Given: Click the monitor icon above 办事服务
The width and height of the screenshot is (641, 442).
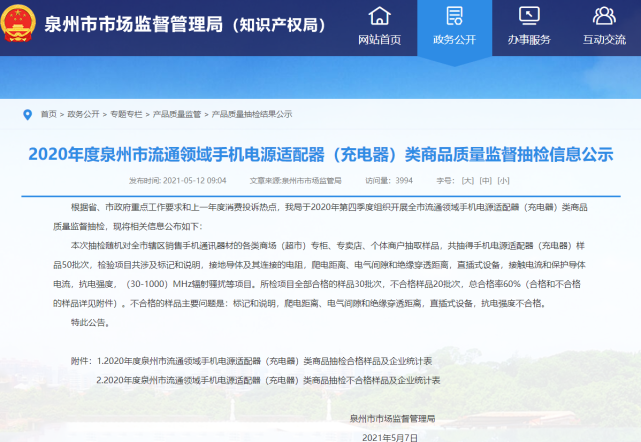Looking at the screenshot, I should click(x=529, y=16).
